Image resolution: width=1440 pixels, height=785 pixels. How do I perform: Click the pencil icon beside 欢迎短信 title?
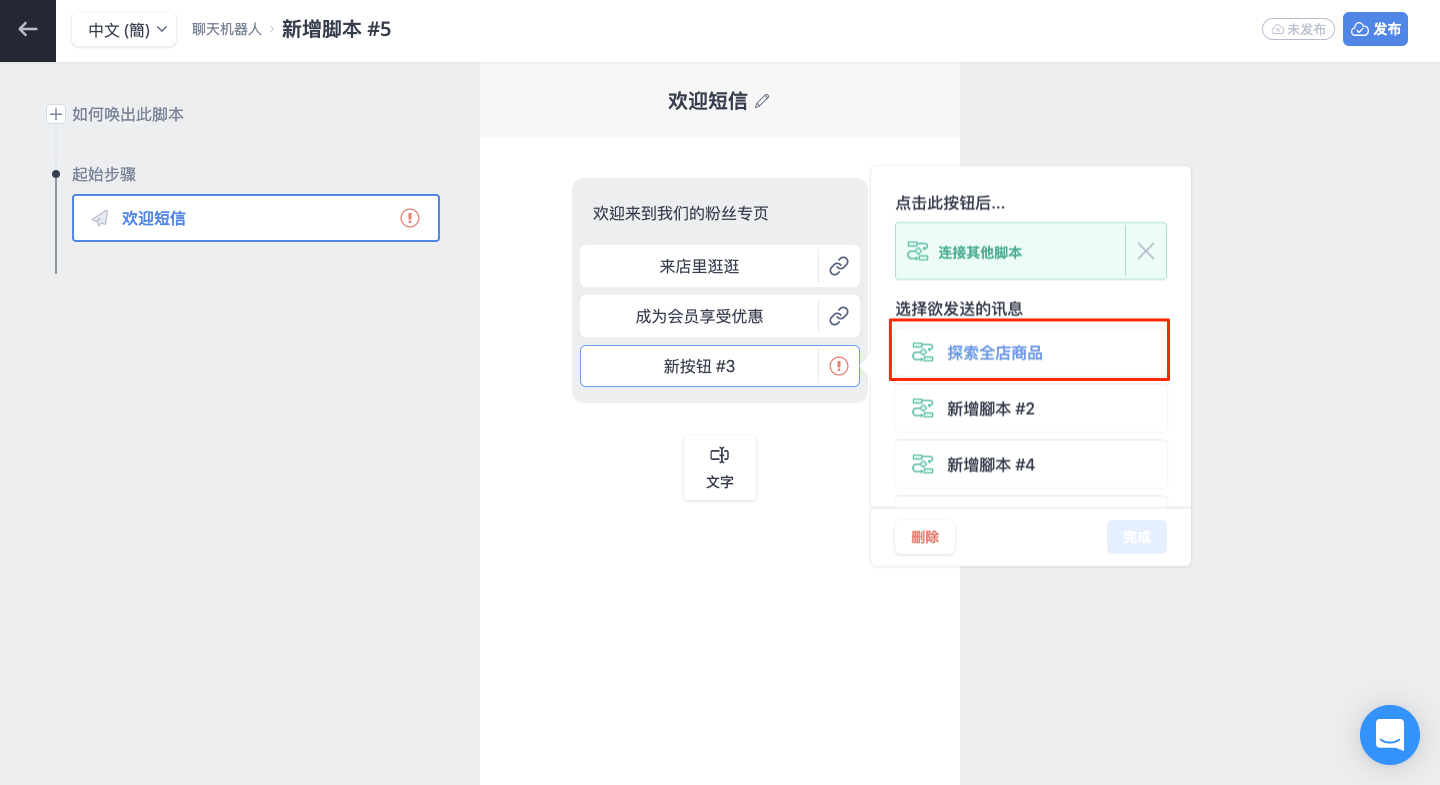coord(762,101)
